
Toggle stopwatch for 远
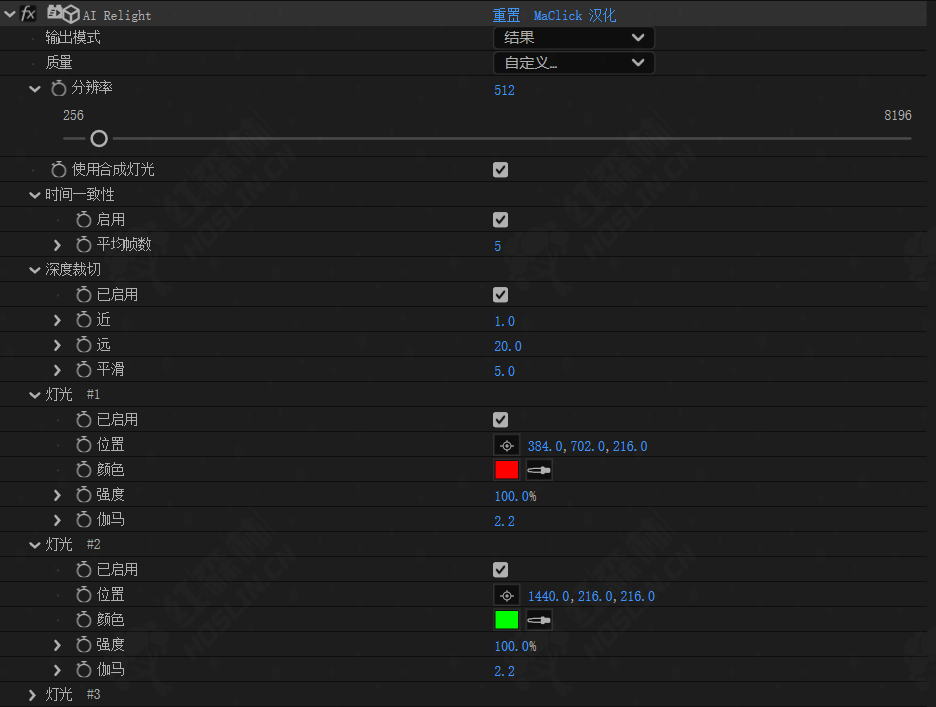click(x=84, y=345)
